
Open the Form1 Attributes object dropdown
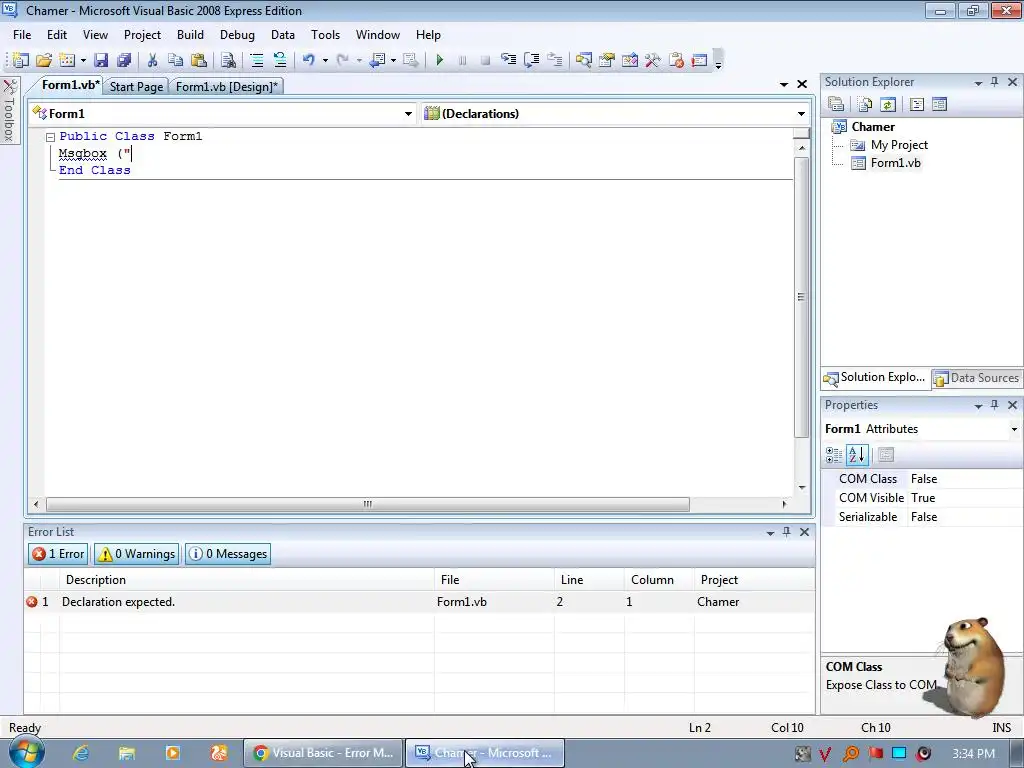coord(1014,429)
